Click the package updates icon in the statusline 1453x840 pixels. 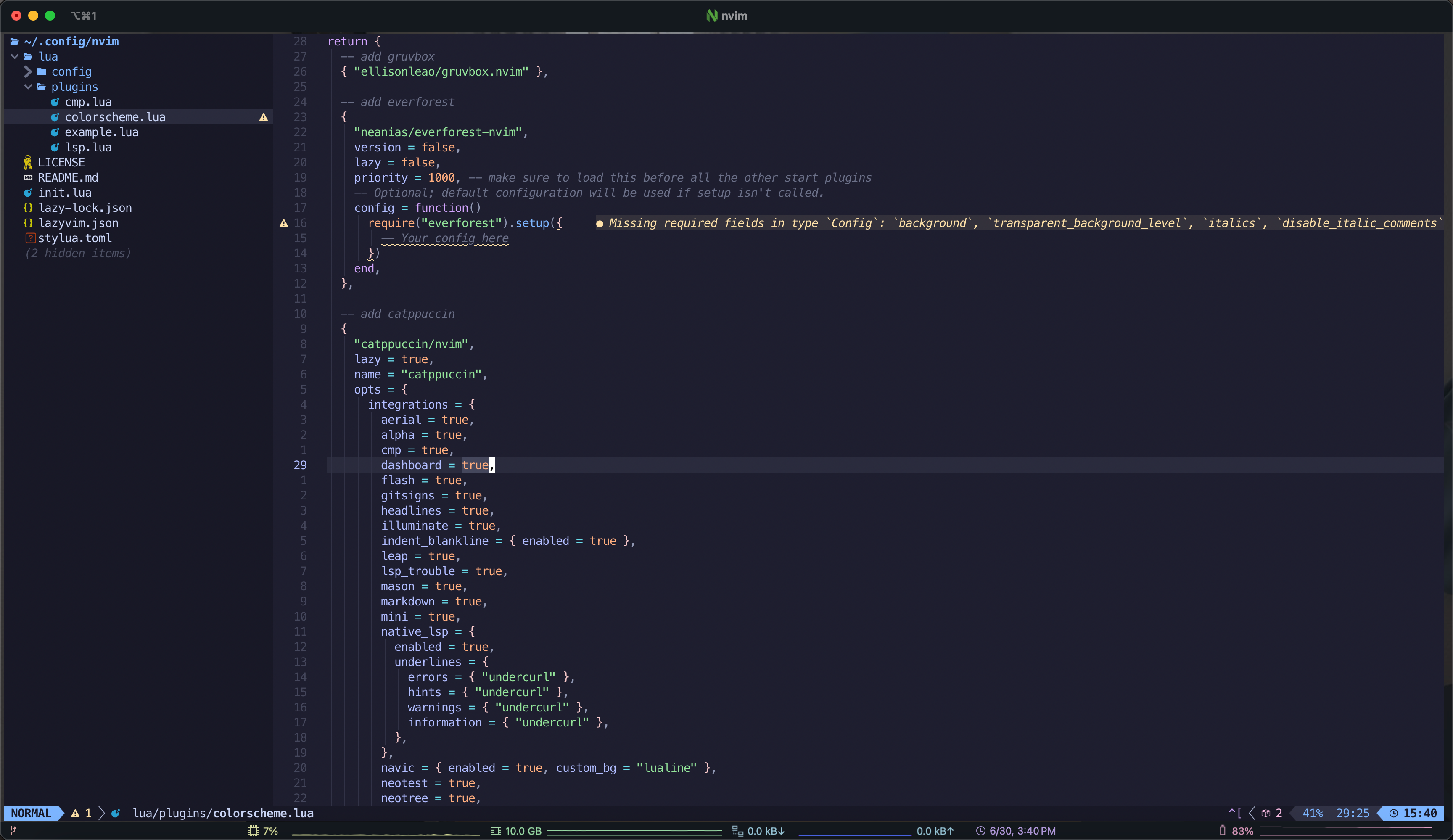coord(1265,813)
